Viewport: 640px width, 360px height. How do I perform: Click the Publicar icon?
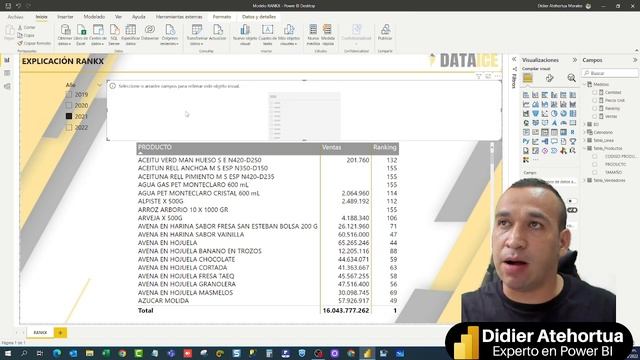tap(385, 30)
